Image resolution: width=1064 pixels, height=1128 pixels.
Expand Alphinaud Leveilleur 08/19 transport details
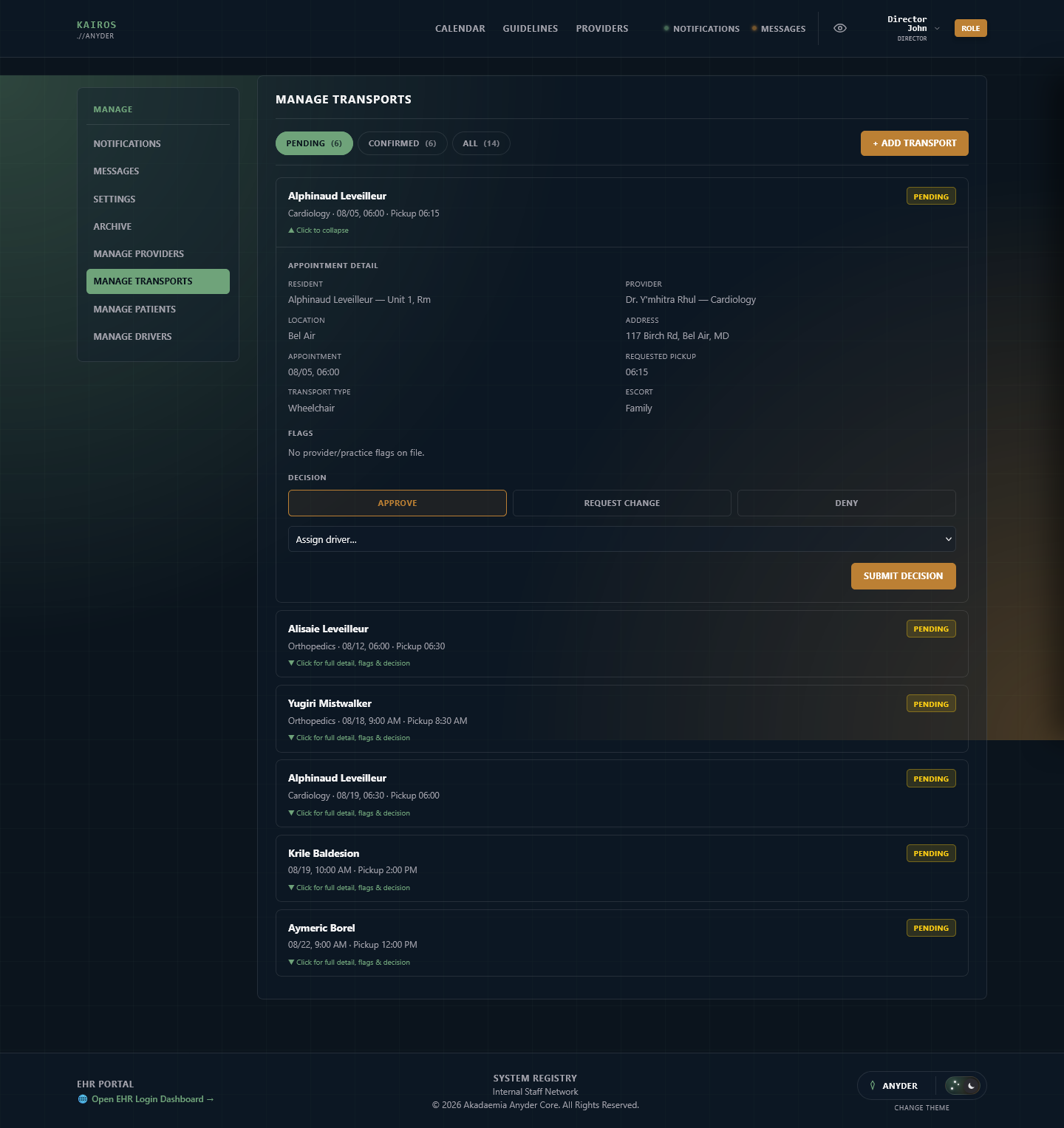click(349, 813)
